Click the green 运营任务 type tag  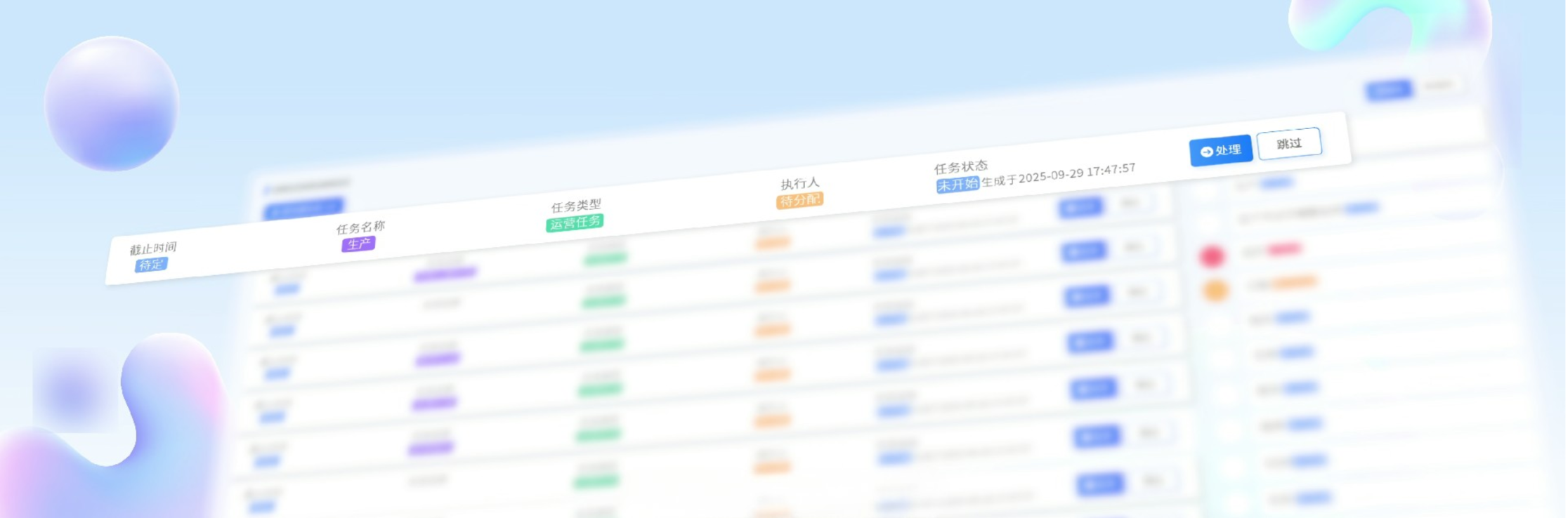tap(575, 223)
